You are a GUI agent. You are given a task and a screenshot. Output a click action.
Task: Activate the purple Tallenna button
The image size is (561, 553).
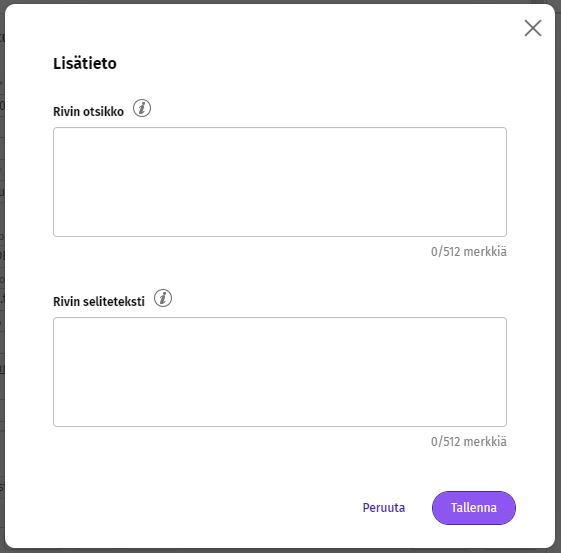click(x=474, y=508)
